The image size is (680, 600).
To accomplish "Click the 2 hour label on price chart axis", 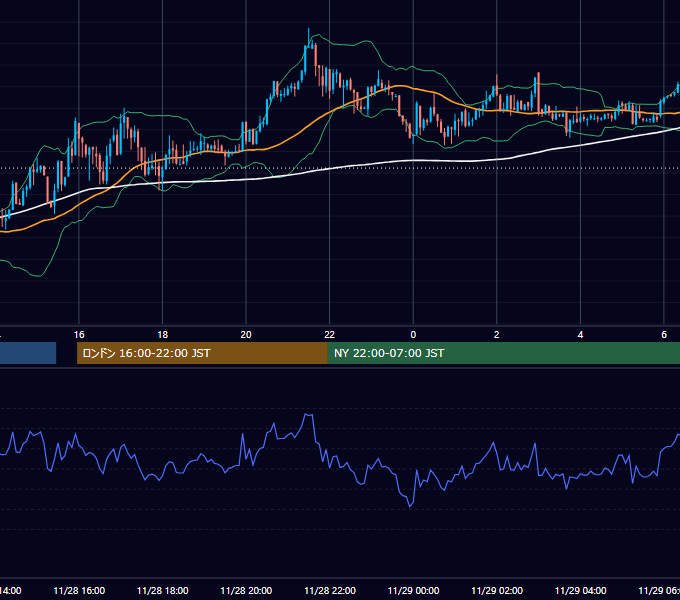I will (497, 335).
